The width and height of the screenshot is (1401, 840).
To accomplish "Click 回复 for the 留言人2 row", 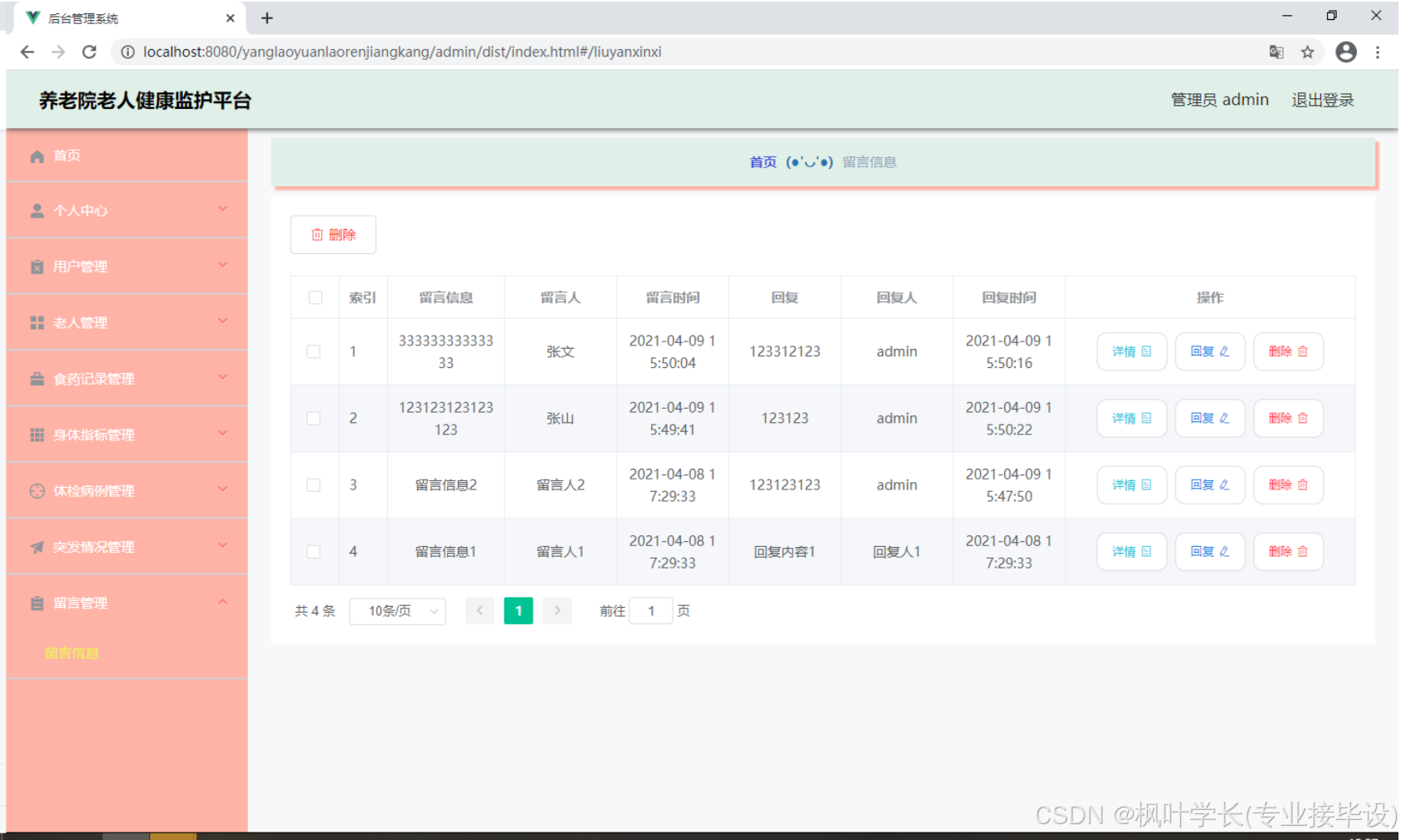I will click(1210, 485).
